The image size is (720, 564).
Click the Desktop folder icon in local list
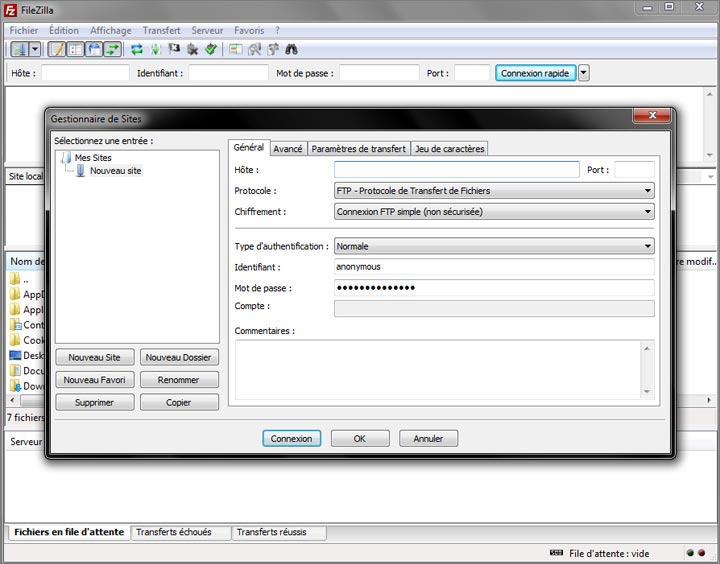click(15, 355)
